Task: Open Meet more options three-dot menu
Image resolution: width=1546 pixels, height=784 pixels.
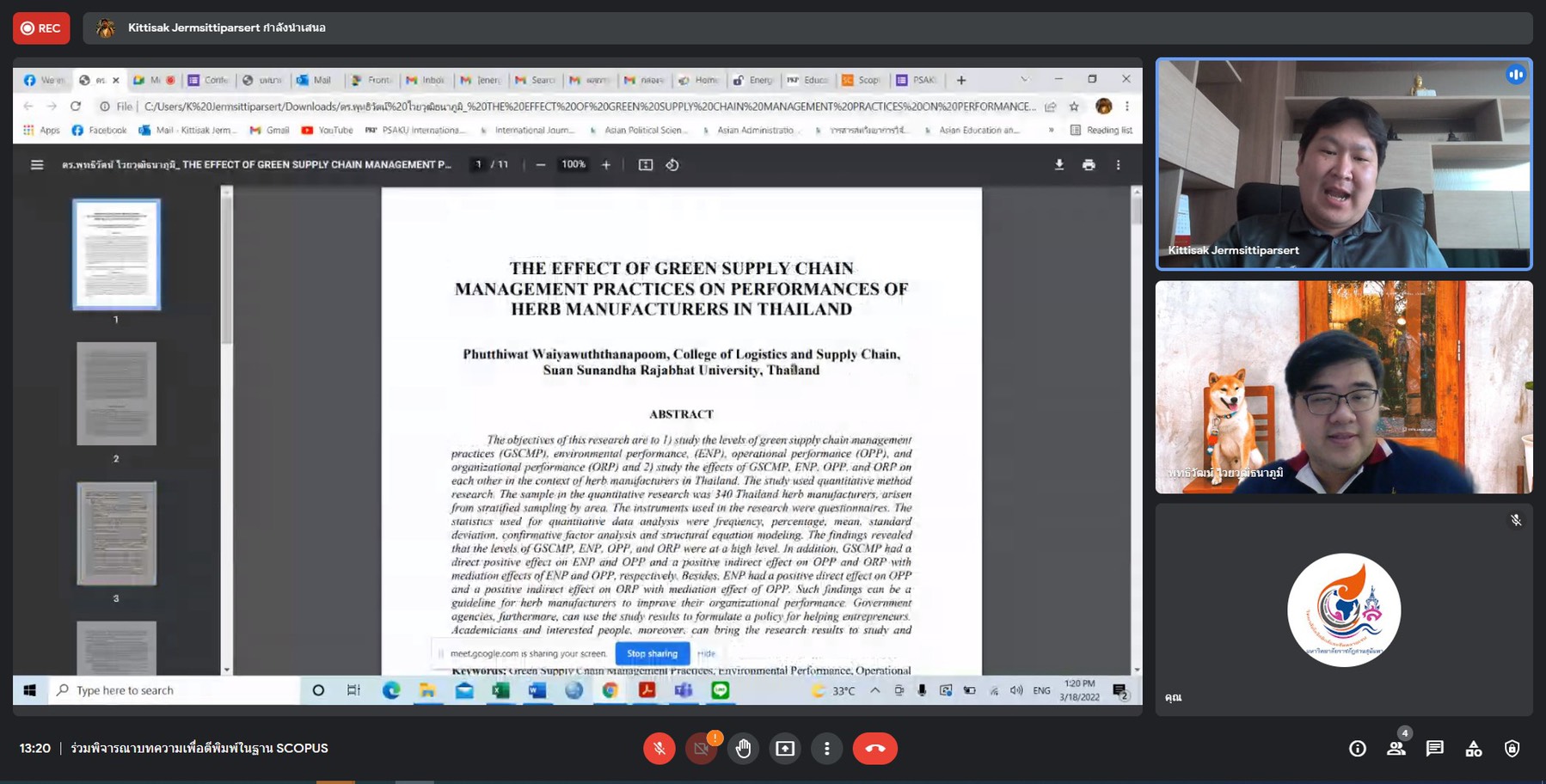Action: [x=827, y=749]
